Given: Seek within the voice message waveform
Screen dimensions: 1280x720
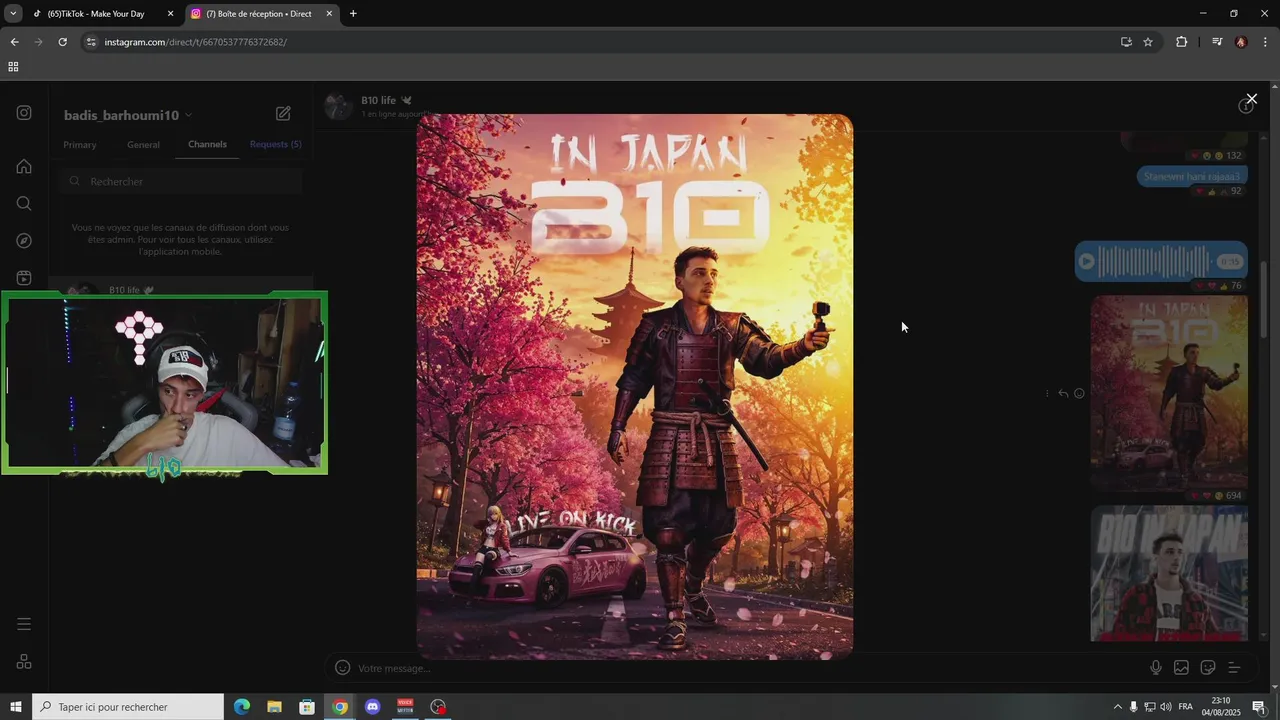Looking at the screenshot, I should click(x=1155, y=262).
